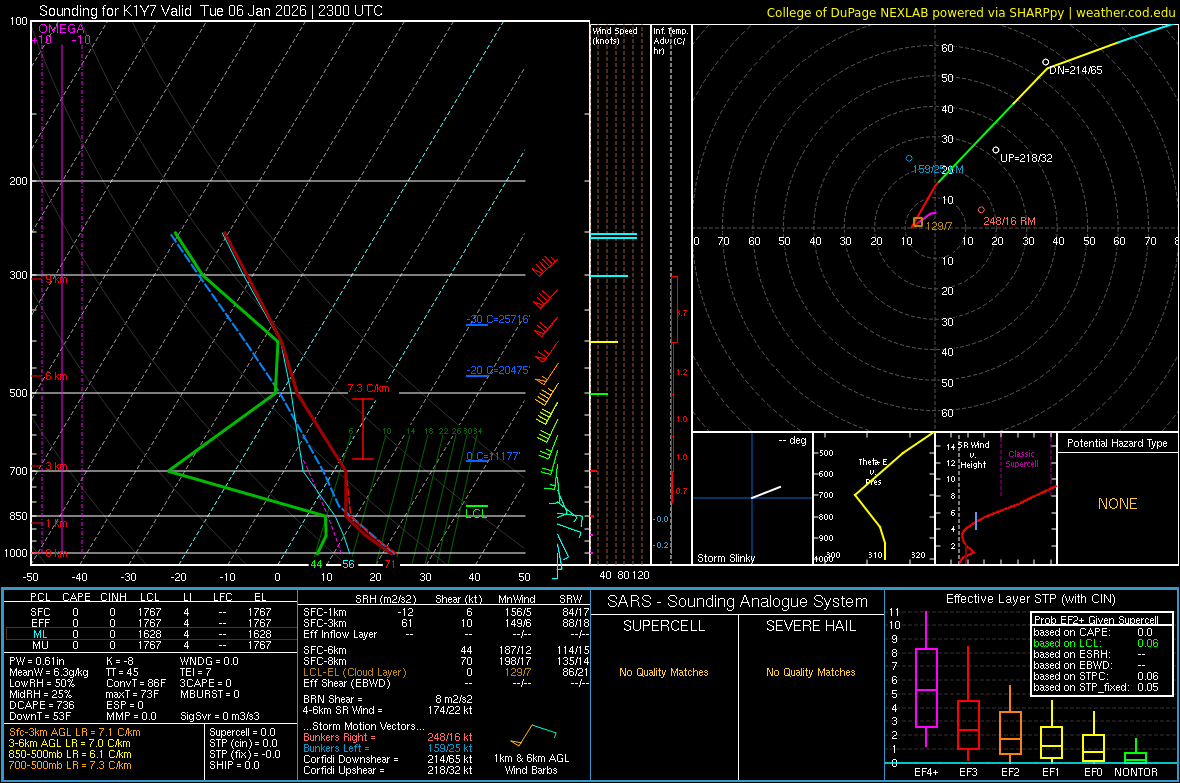
Task: Click the yellow NONE hazard text
Action: pyautogui.click(x=1118, y=504)
